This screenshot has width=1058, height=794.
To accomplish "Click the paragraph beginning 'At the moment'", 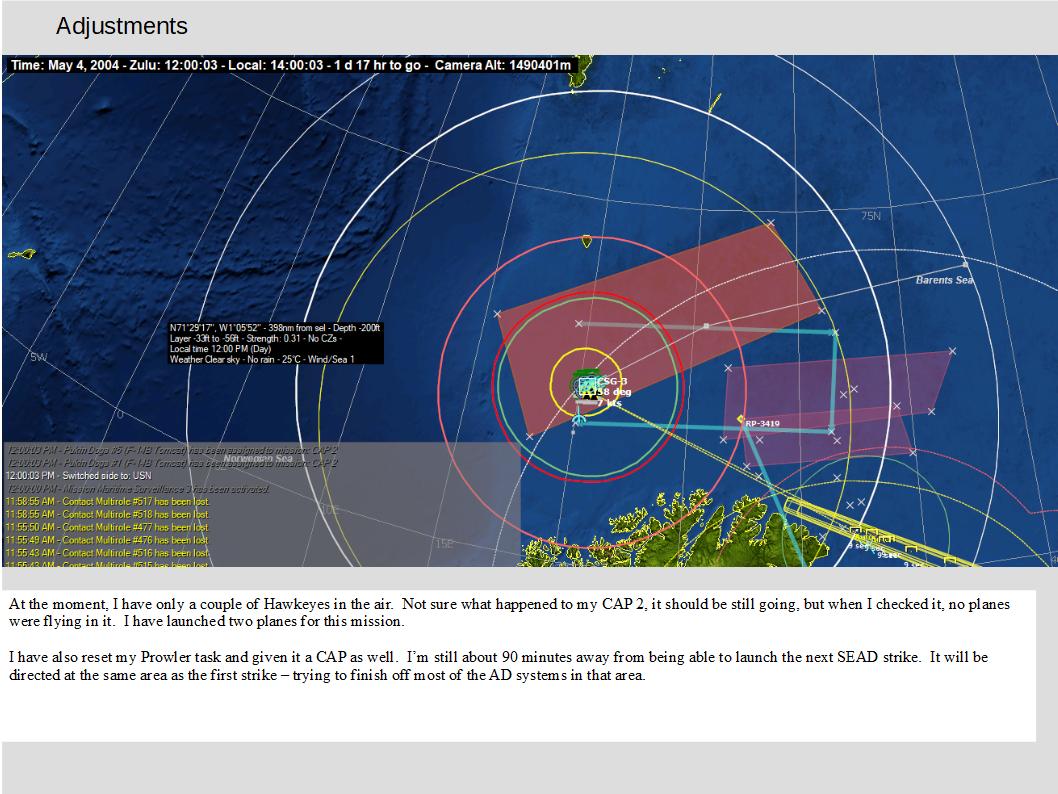I will pyautogui.click(x=509, y=613).
